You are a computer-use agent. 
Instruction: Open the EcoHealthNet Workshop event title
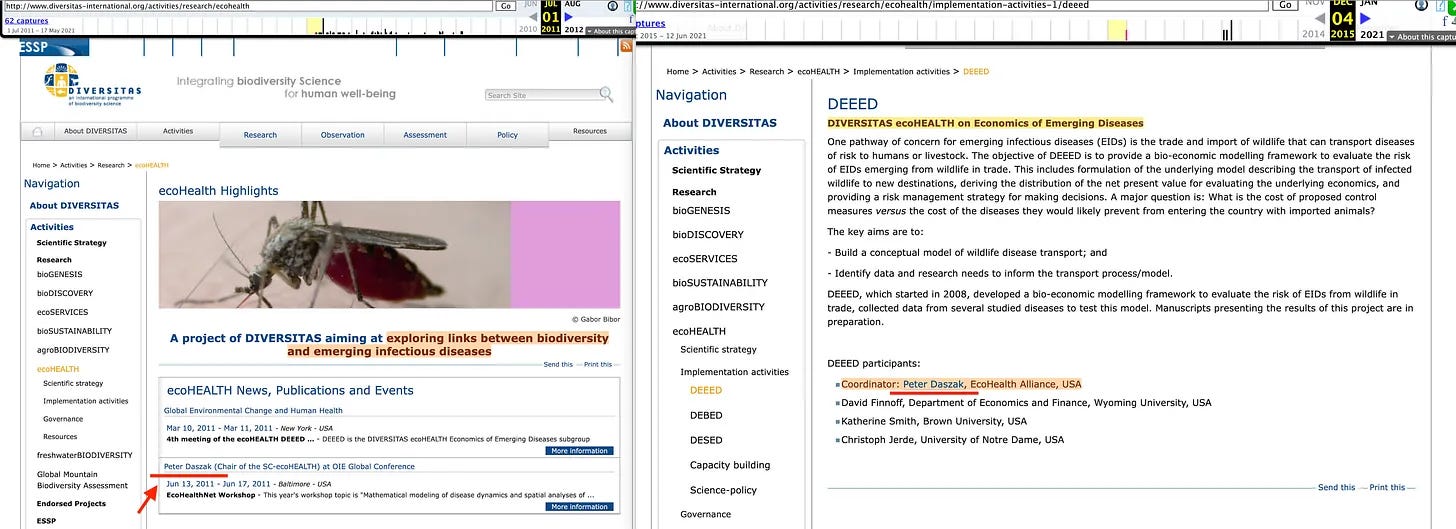click(x=209, y=495)
